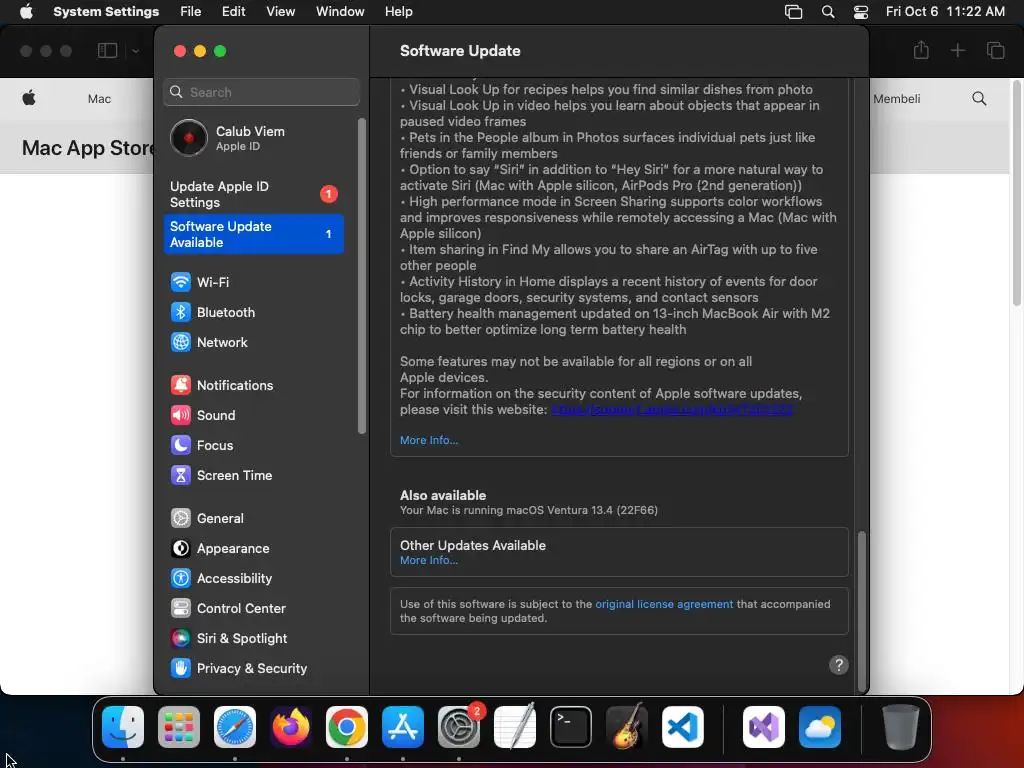Viewport: 1024px width, 768px height.
Task: Open Finder from the Dock
Action: (x=123, y=727)
